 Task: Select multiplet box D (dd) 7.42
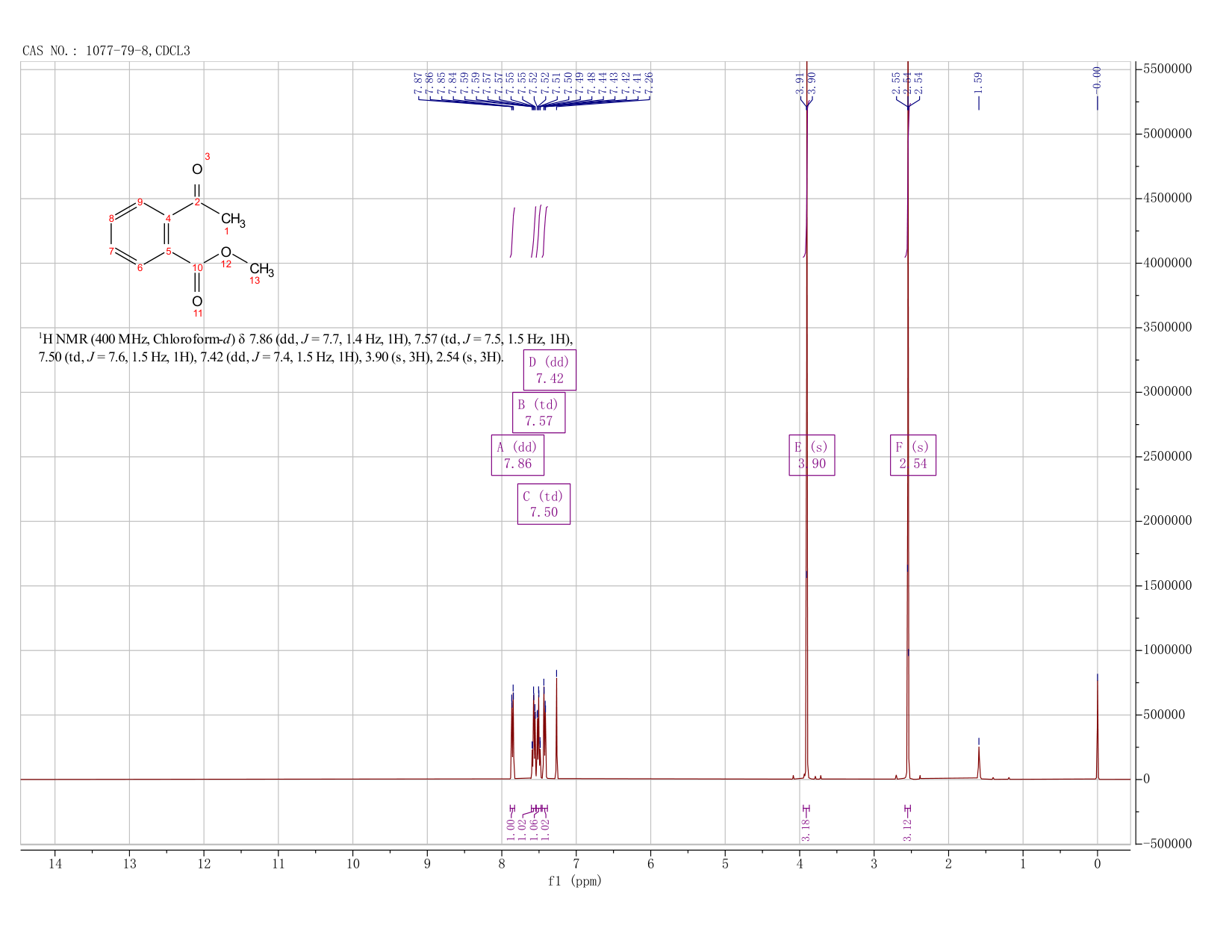coord(549,370)
